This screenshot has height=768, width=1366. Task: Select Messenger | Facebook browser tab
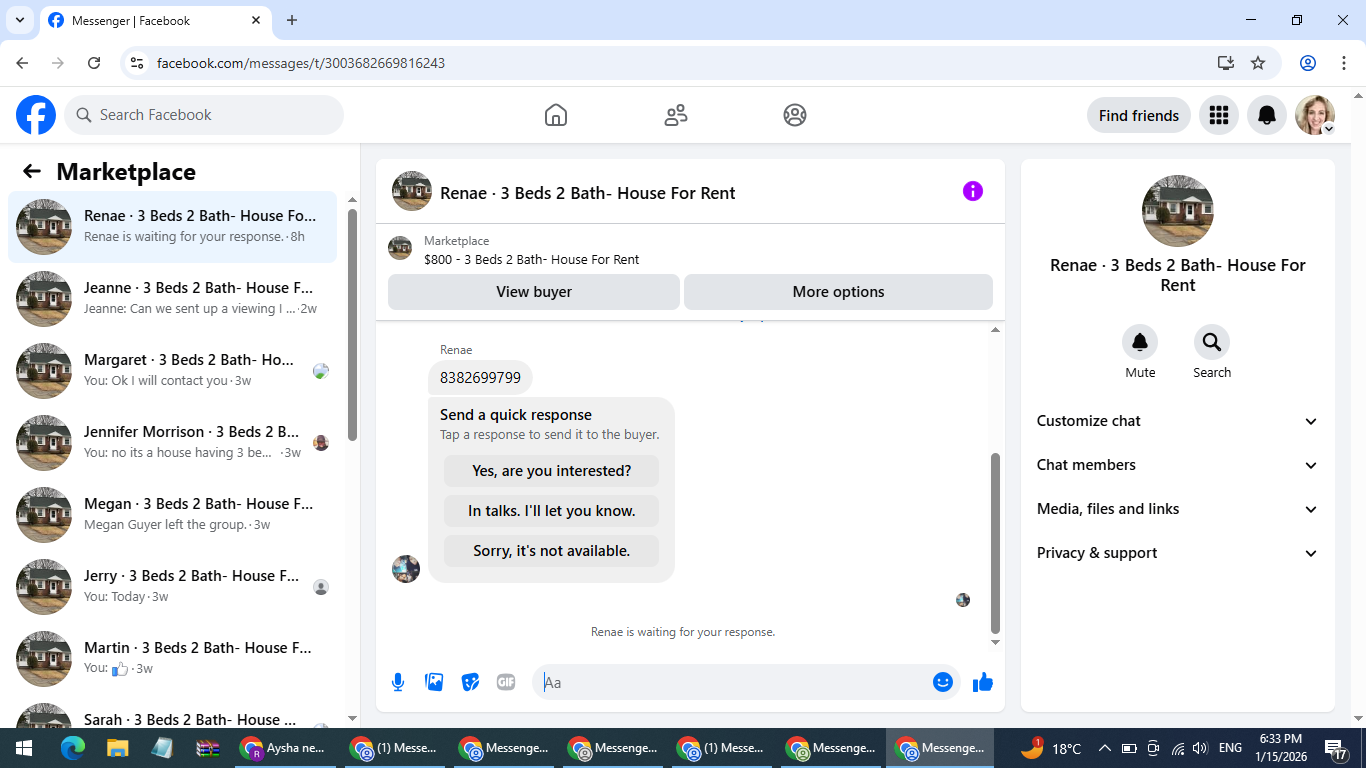(x=155, y=20)
